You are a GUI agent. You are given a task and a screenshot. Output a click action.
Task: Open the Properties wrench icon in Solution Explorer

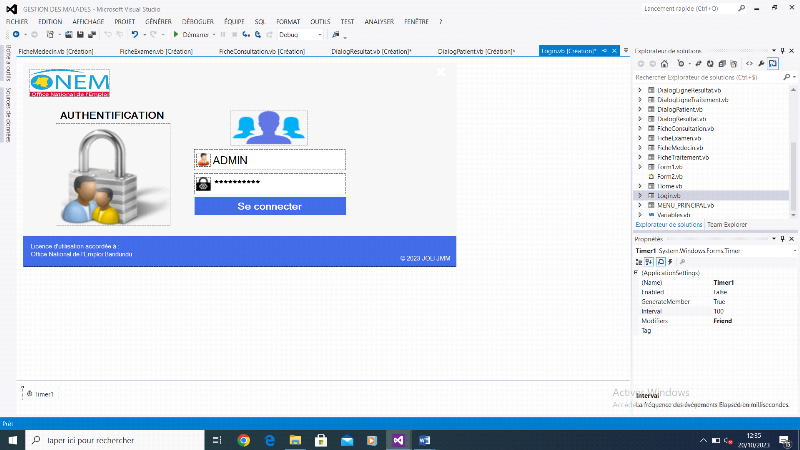(762, 64)
